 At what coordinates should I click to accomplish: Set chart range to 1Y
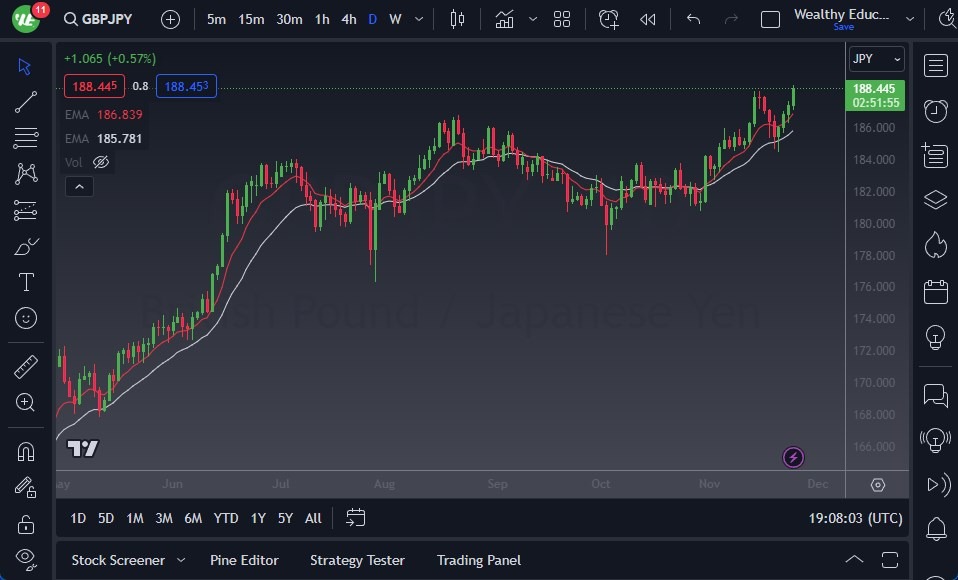pos(257,518)
